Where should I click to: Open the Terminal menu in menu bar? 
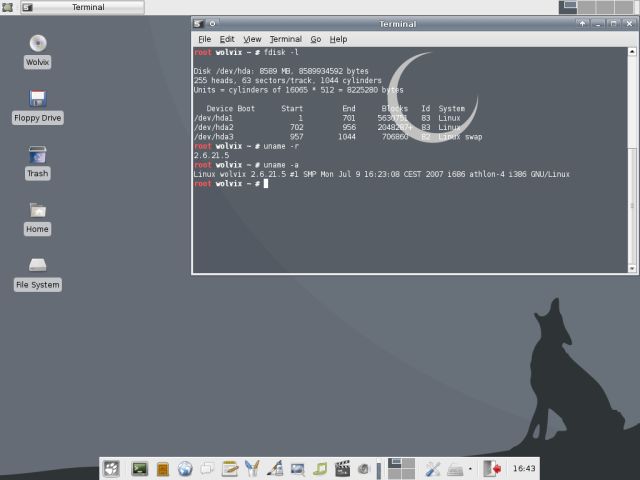click(x=286, y=39)
